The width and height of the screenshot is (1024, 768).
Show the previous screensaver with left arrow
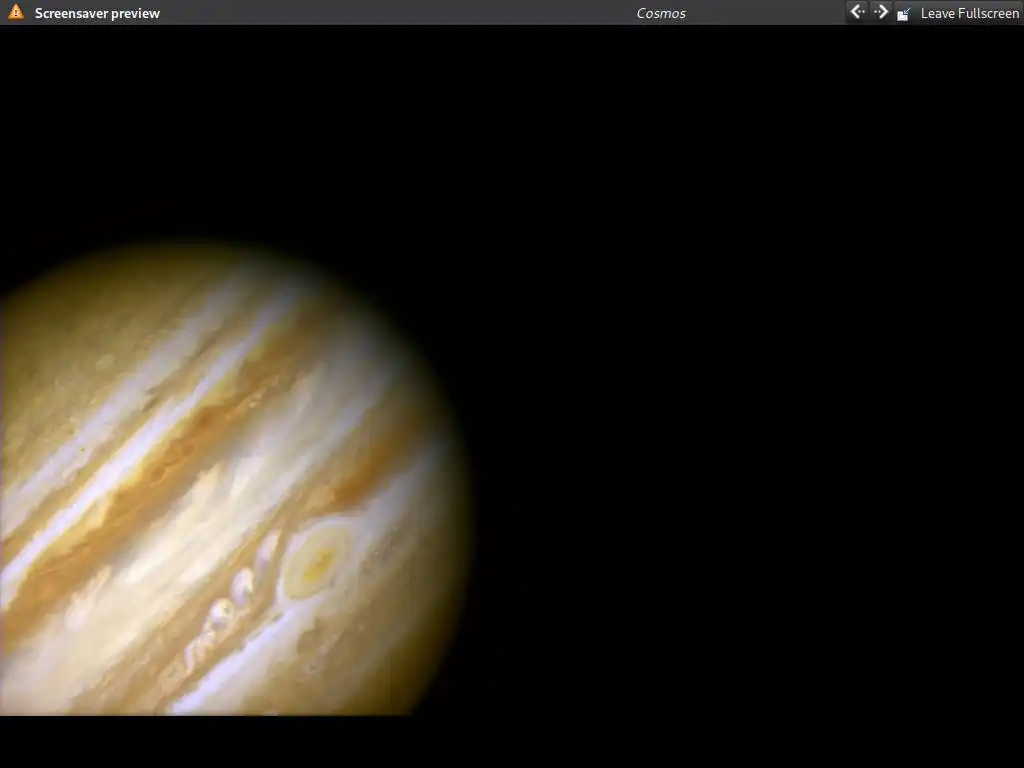tap(857, 12)
